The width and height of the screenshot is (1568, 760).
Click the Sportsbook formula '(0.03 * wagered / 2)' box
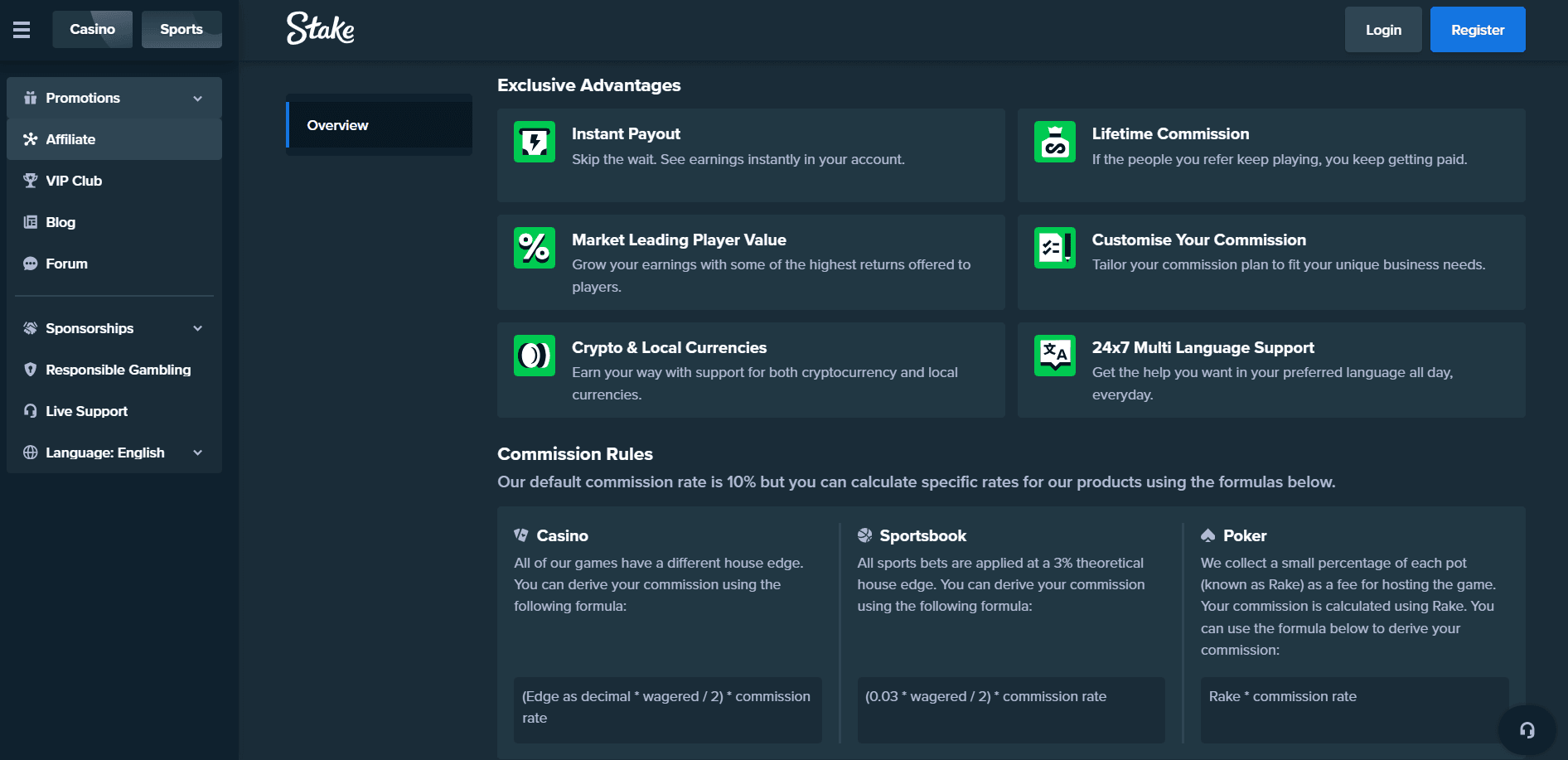[x=1011, y=710]
